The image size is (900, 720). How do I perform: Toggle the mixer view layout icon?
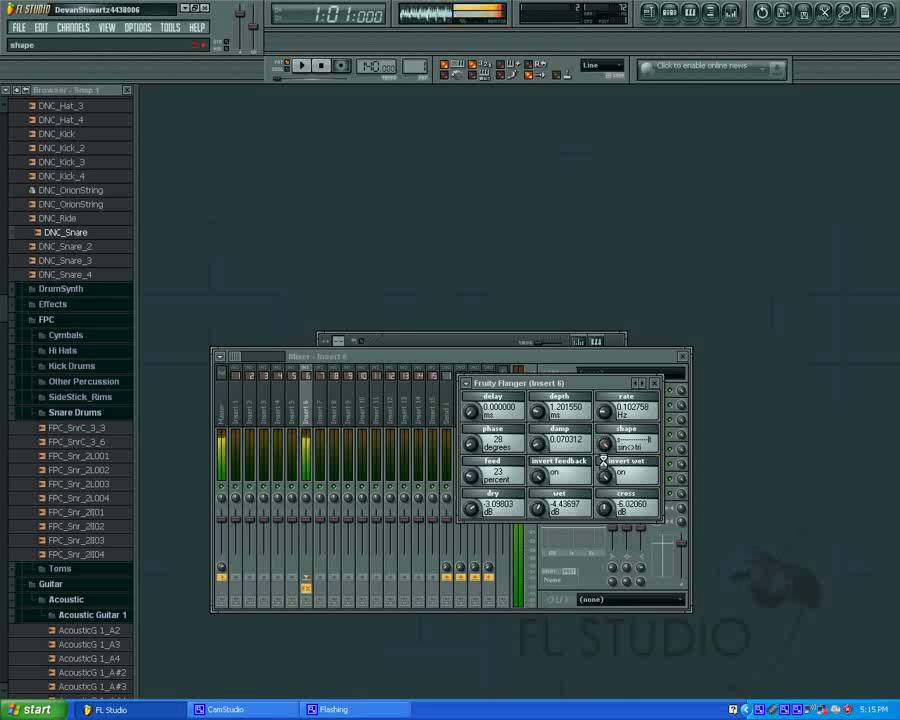235,357
